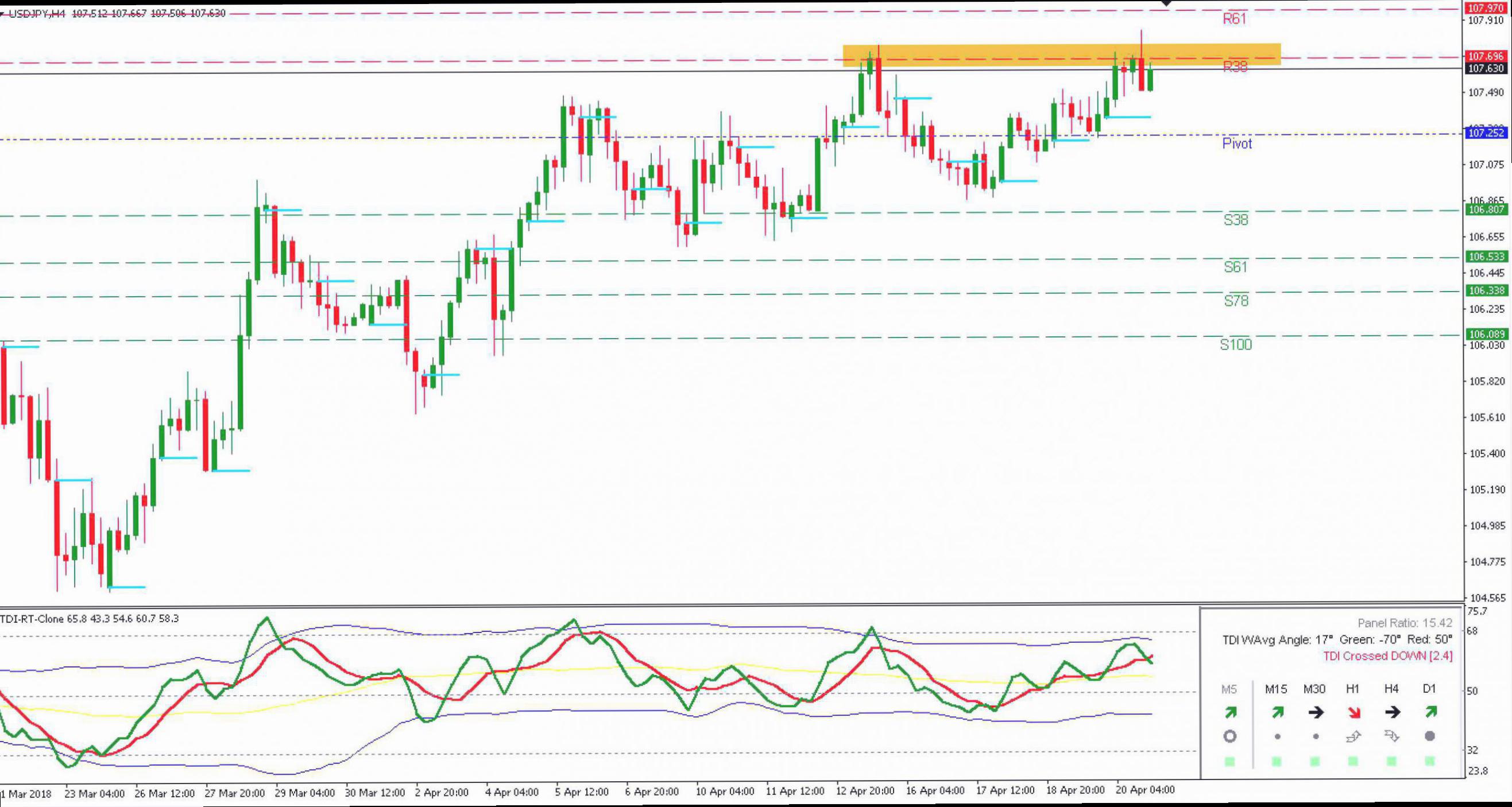Click the S38 support level label

[1236, 220]
